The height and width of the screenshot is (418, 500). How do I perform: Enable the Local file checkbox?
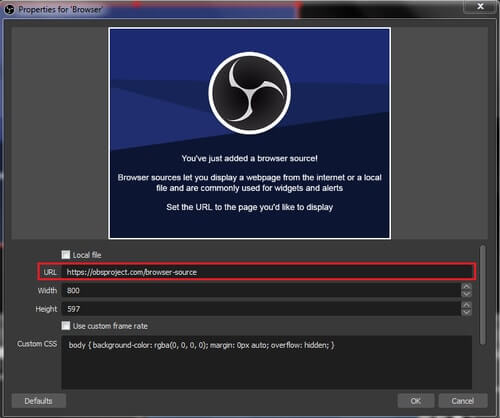(x=66, y=255)
